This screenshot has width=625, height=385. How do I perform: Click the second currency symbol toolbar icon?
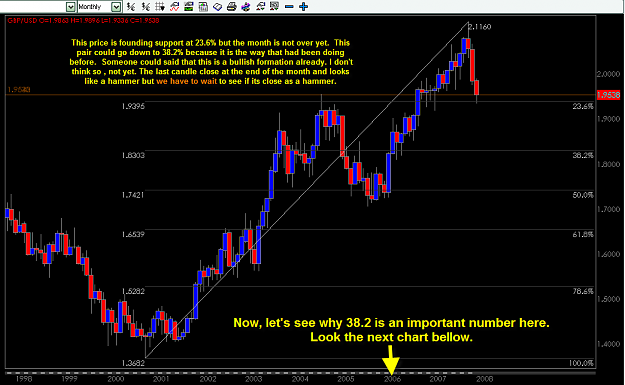(x=145, y=6)
